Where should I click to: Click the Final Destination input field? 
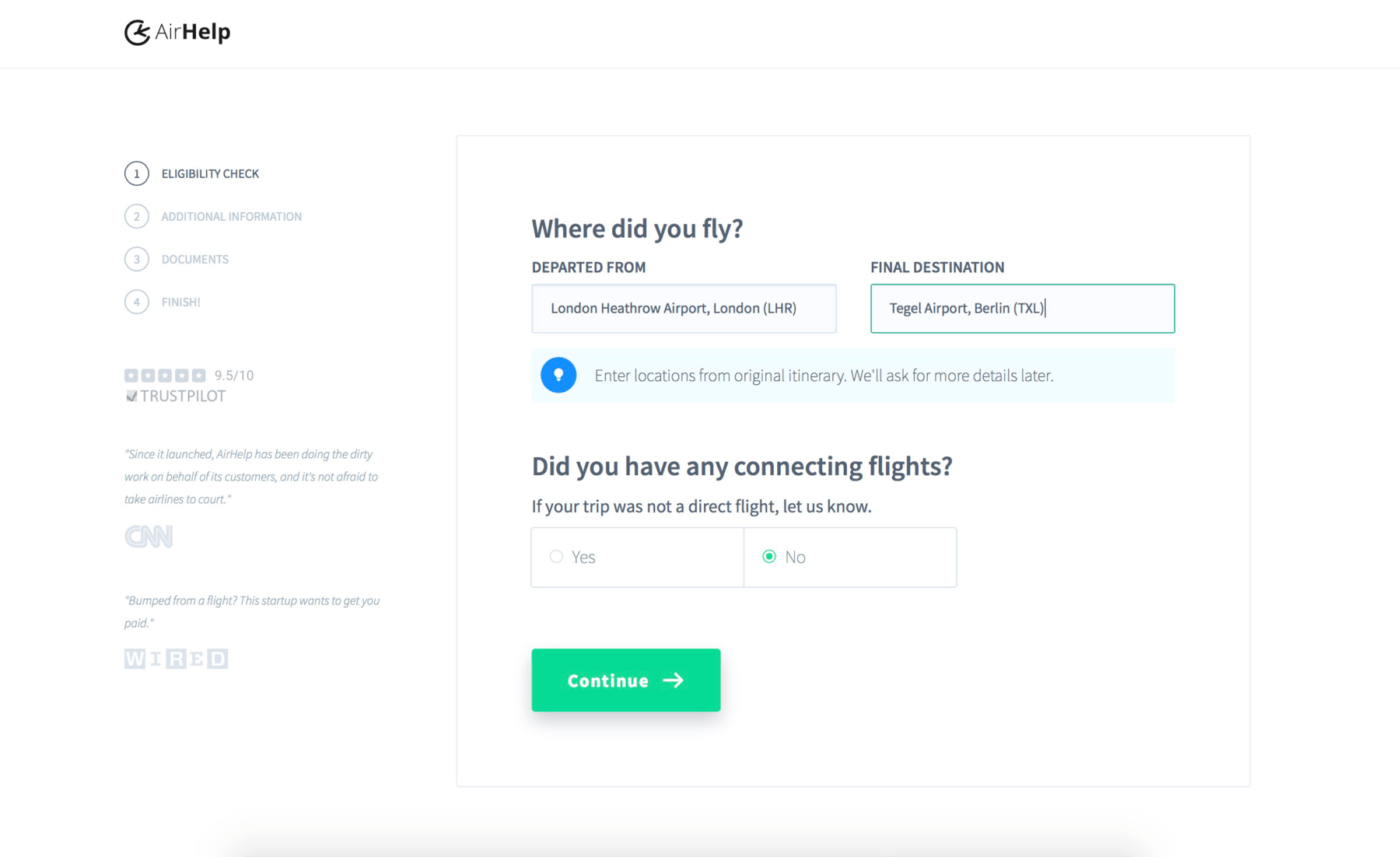tap(1021, 308)
